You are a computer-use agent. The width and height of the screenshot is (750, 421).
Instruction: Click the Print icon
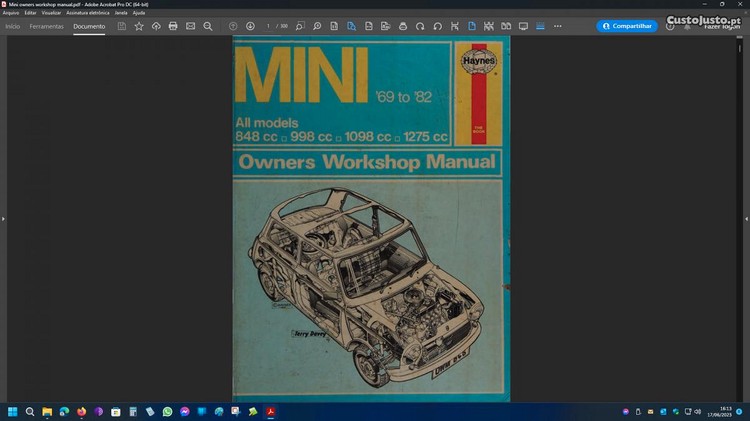[173, 26]
